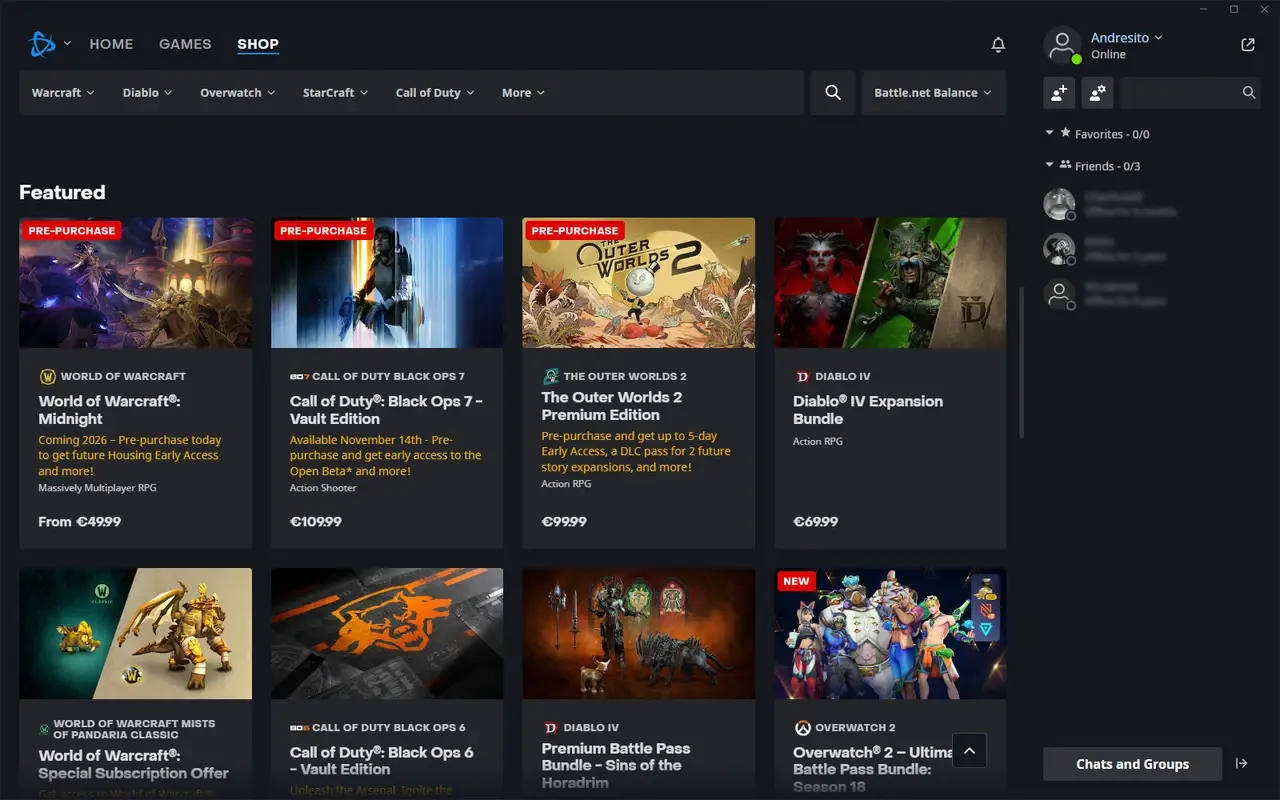The width and height of the screenshot is (1280, 800).
Task: Open the Warcraft category dropdown
Action: click(62, 92)
